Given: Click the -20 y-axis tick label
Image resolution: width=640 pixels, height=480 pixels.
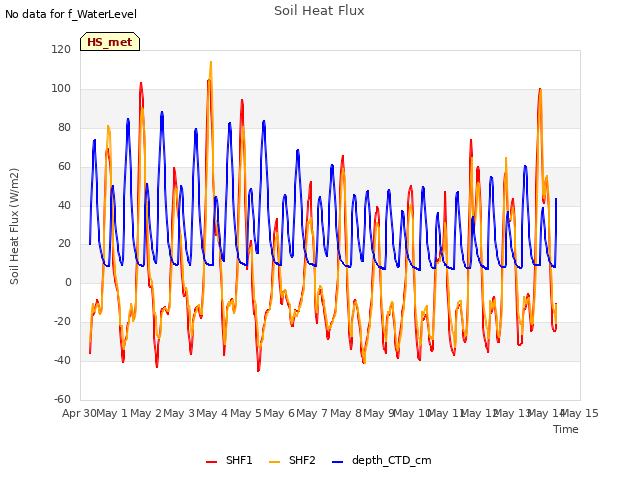Looking at the screenshot, I should click(x=62, y=322).
